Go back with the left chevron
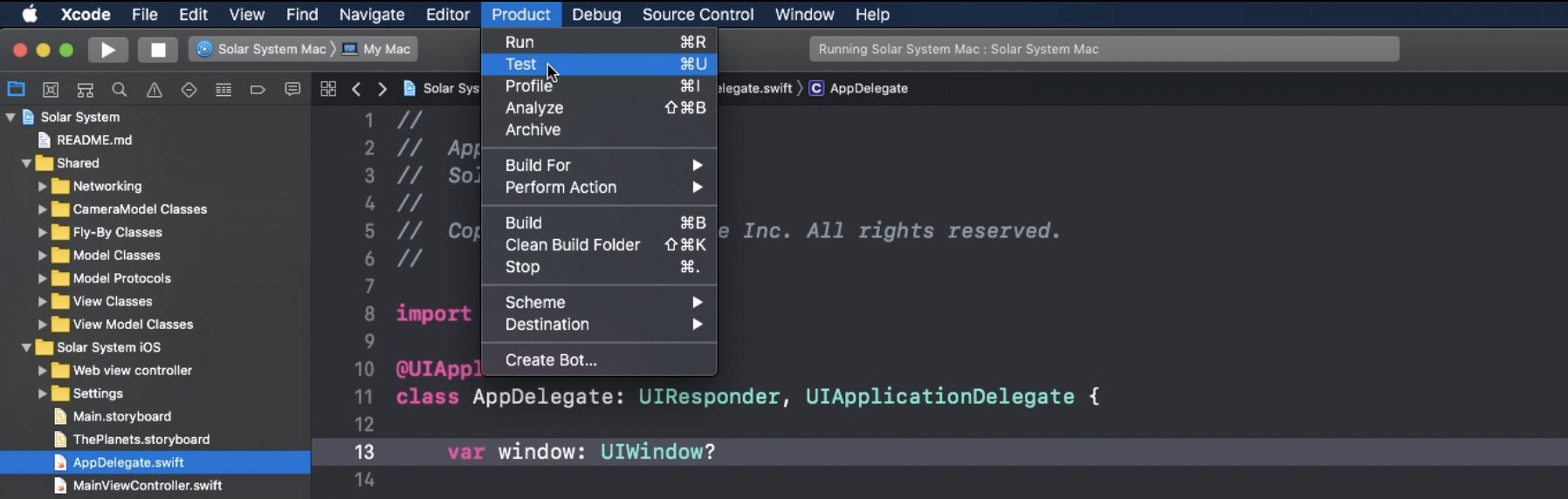The image size is (1568, 499). [356, 89]
